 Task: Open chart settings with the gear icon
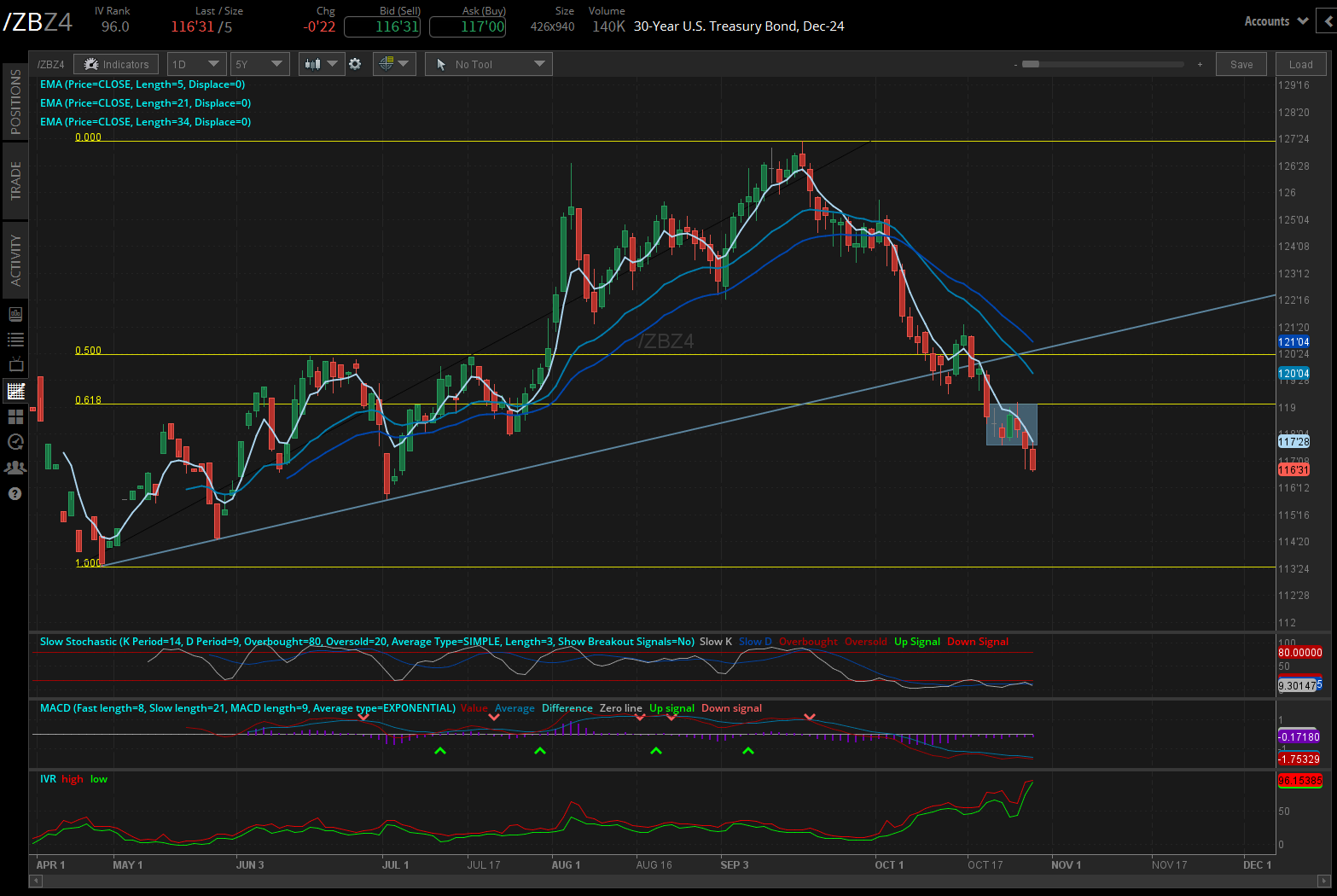[355, 63]
